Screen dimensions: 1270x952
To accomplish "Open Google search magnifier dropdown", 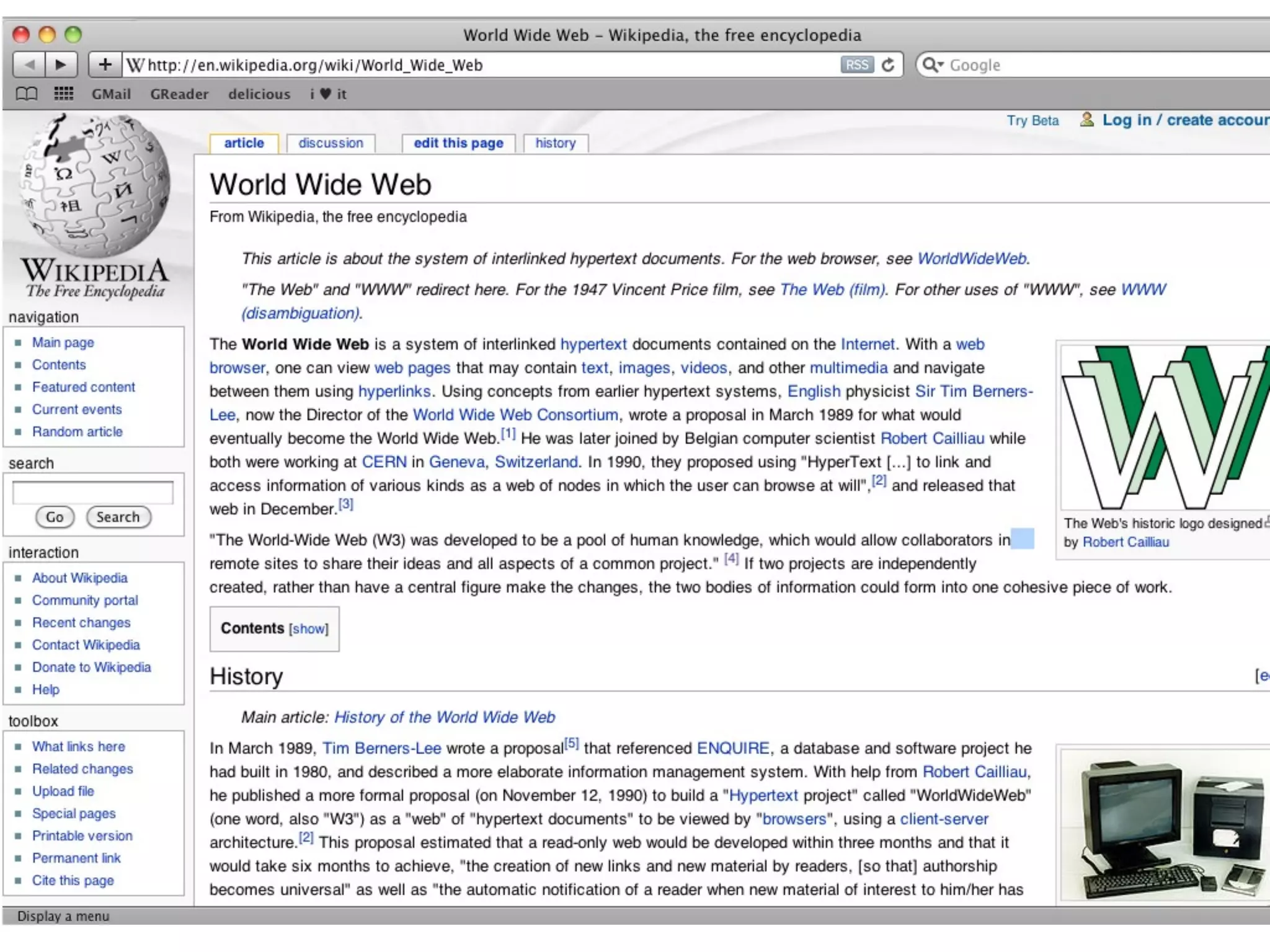I will tap(932, 64).
